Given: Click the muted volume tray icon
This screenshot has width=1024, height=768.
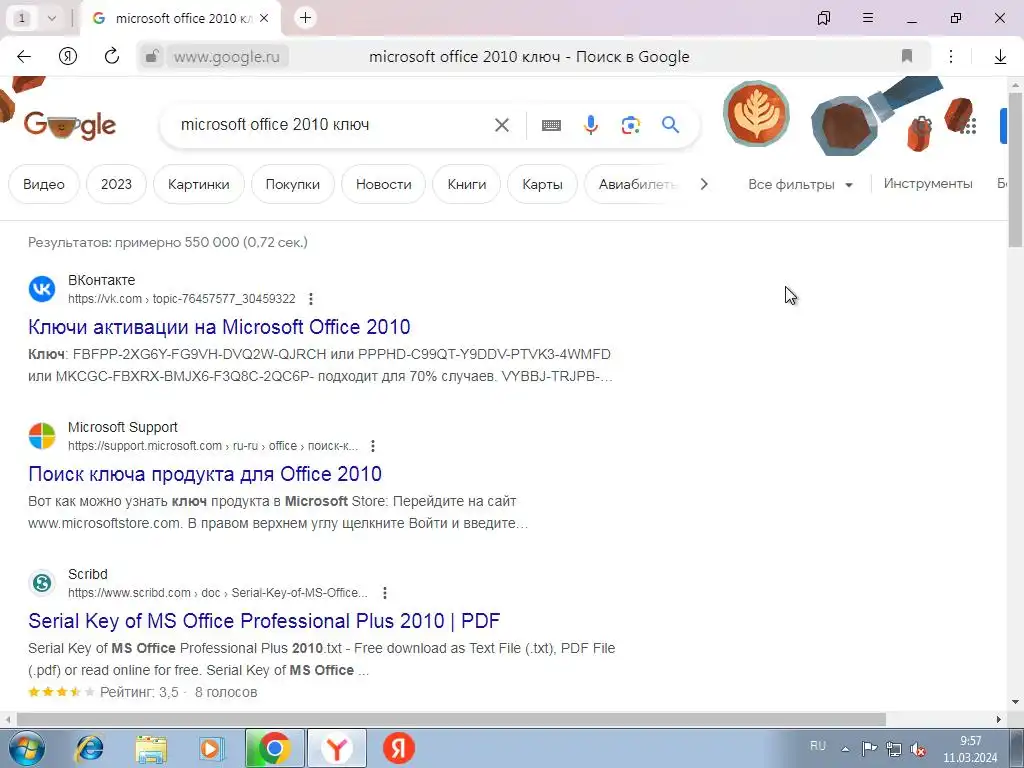Looking at the screenshot, I should coord(918,749).
